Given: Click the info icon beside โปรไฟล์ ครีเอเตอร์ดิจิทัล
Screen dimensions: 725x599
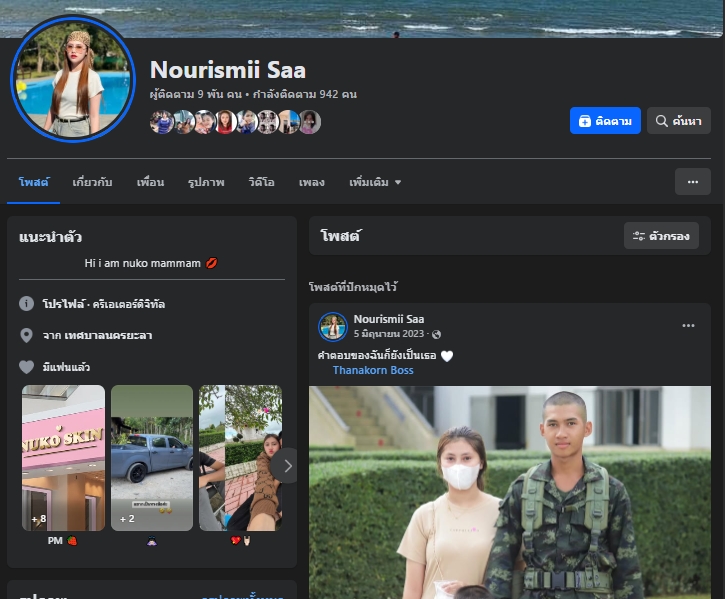Looking at the screenshot, I should (26, 303).
